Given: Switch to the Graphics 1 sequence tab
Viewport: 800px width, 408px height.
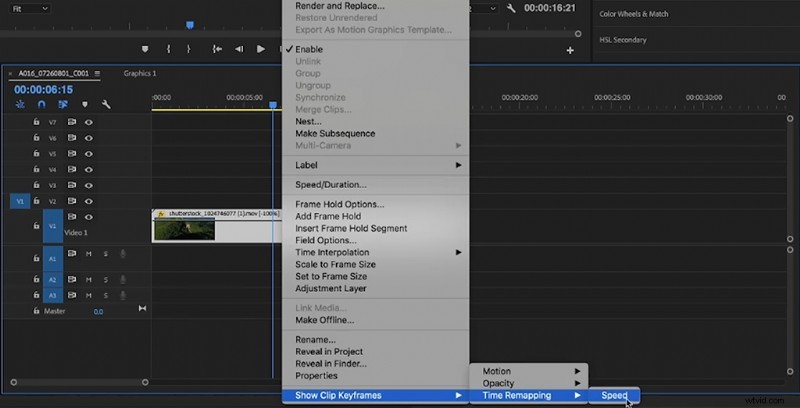Looking at the screenshot, I should pyautogui.click(x=140, y=73).
